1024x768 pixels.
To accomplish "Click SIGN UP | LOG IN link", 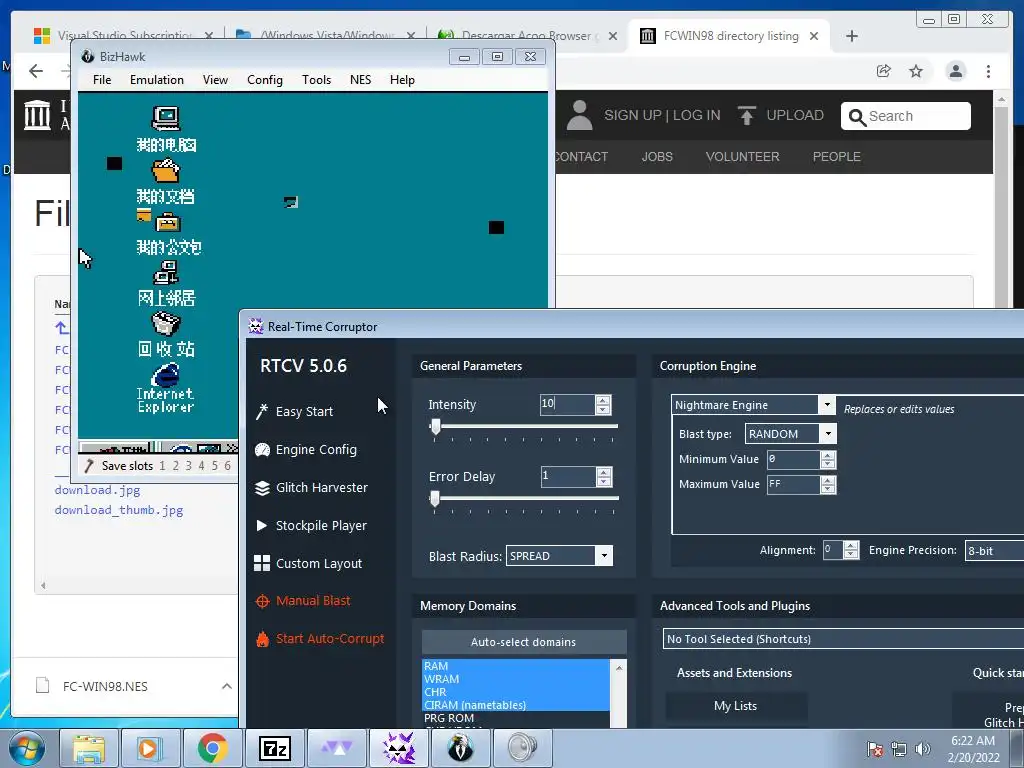I will [x=662, y=116].
